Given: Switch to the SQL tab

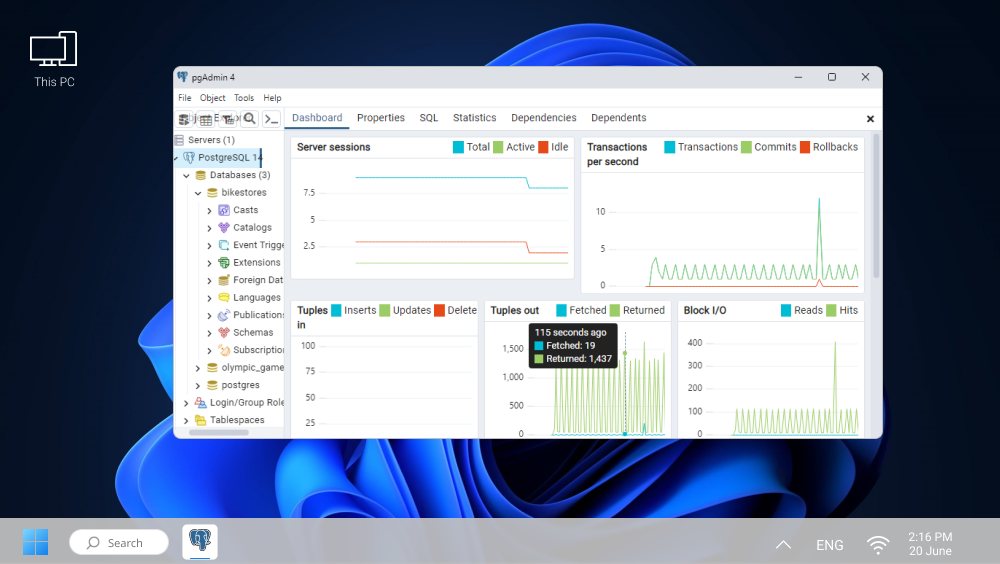Looking at the screenshot, I should pyautogui.click(x=429, y=117).
